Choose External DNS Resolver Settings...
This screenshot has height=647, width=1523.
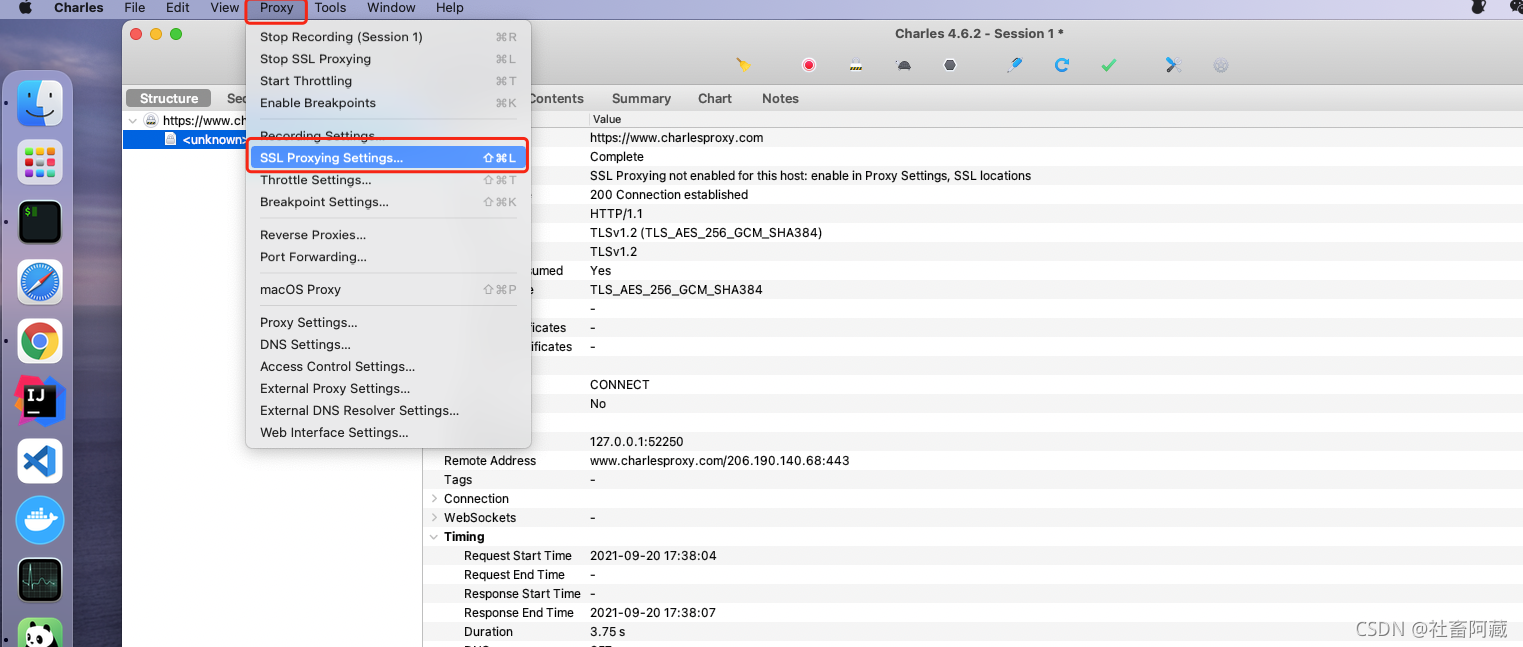pos(388,411)
